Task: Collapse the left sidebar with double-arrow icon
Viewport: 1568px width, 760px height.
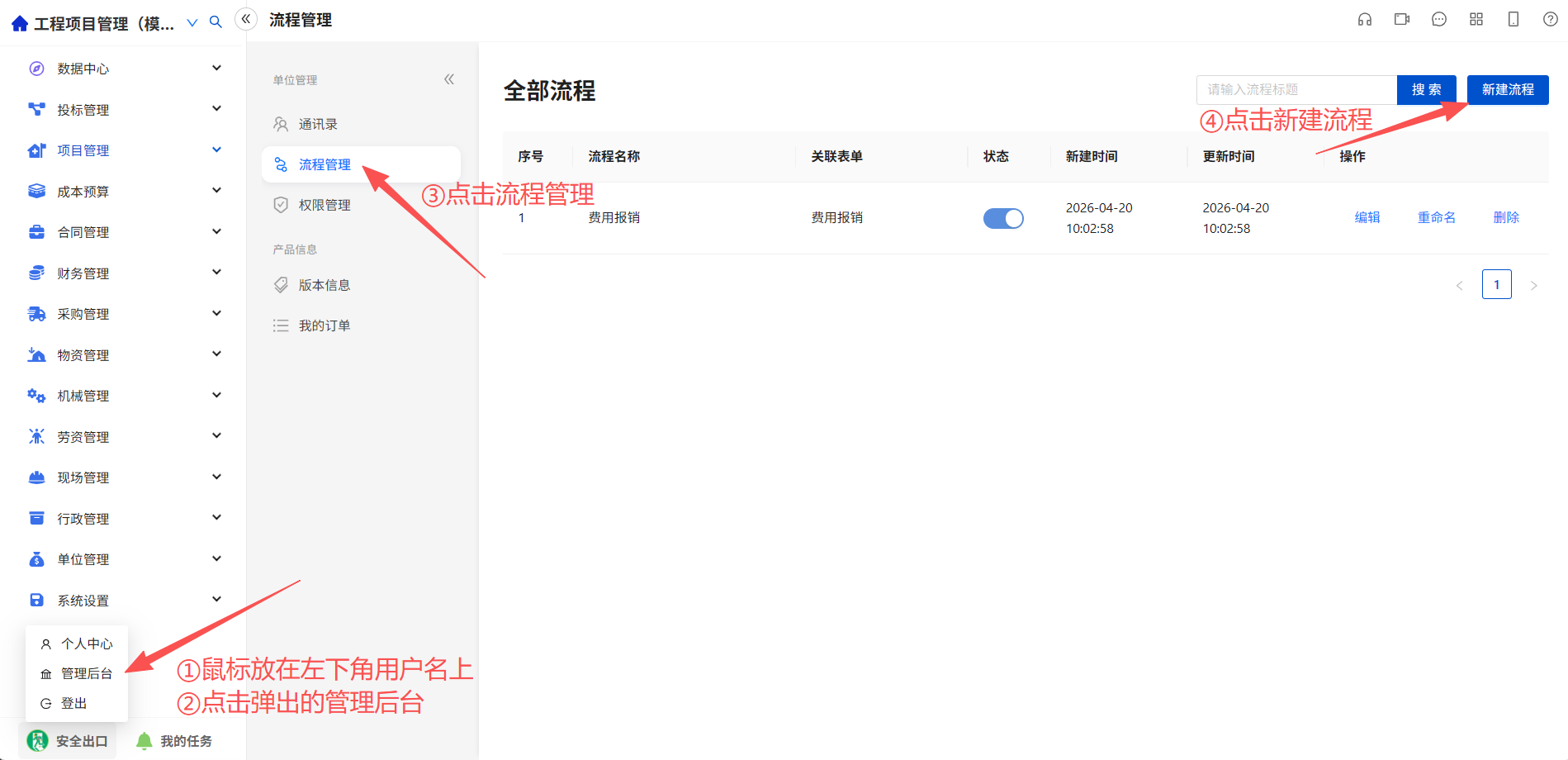Action: pos(246,19)
